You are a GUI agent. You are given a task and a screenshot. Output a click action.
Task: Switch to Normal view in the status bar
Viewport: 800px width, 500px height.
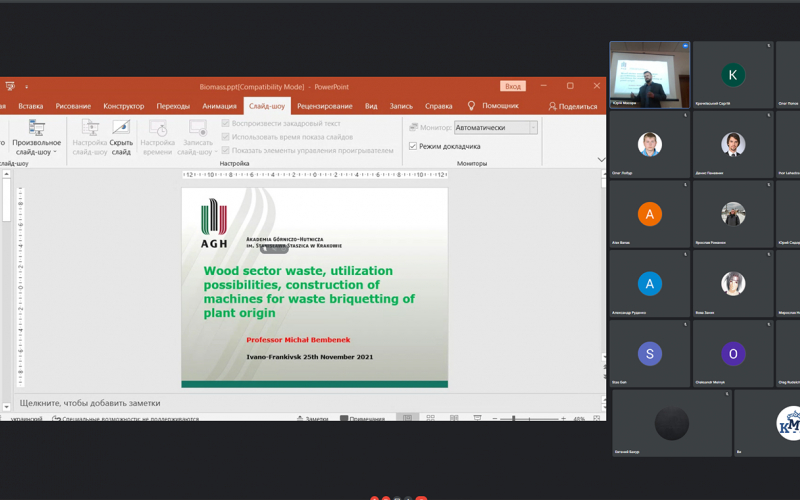tap(407, 418)
